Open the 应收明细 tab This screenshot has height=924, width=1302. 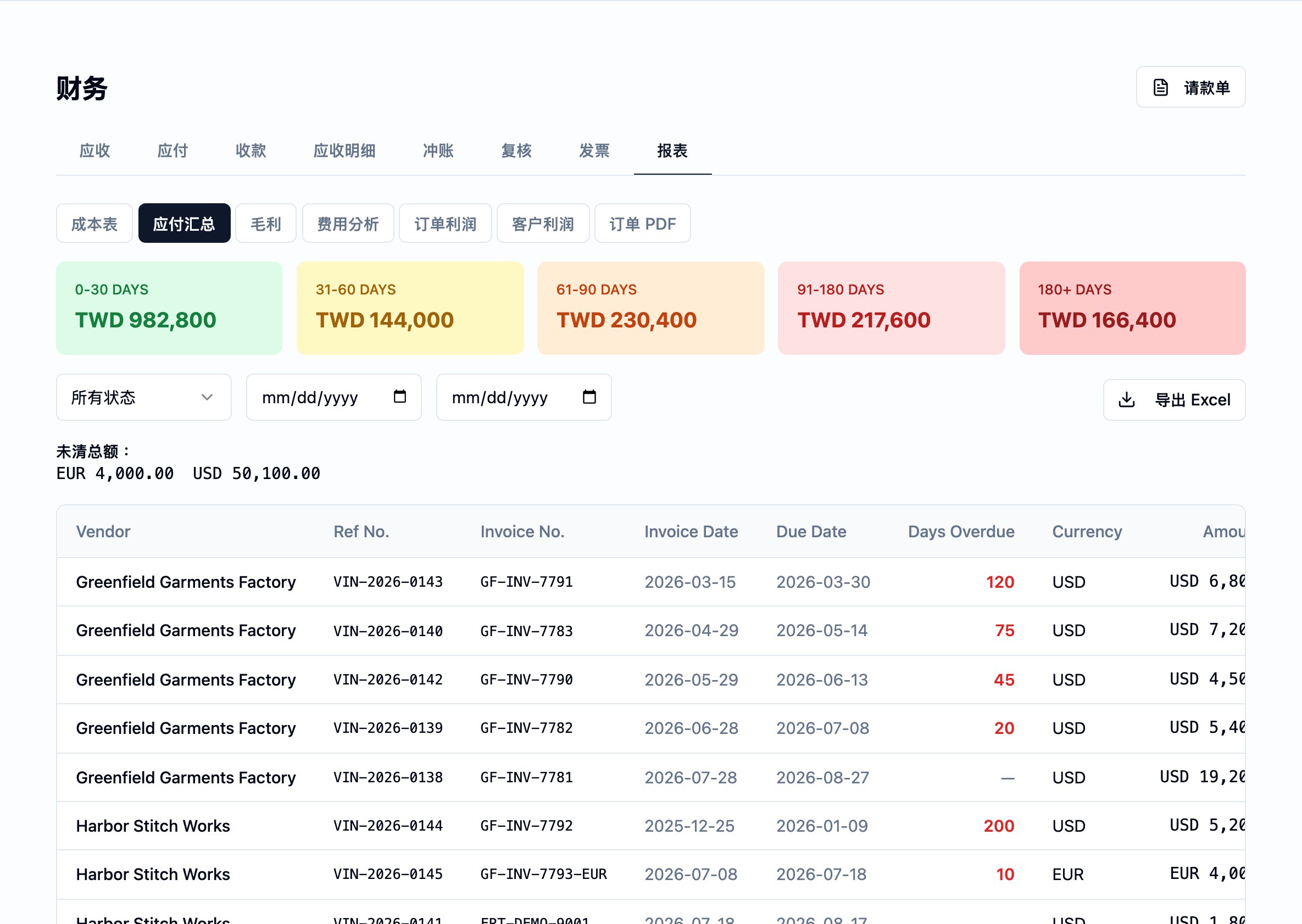click(x=344, y=151)
